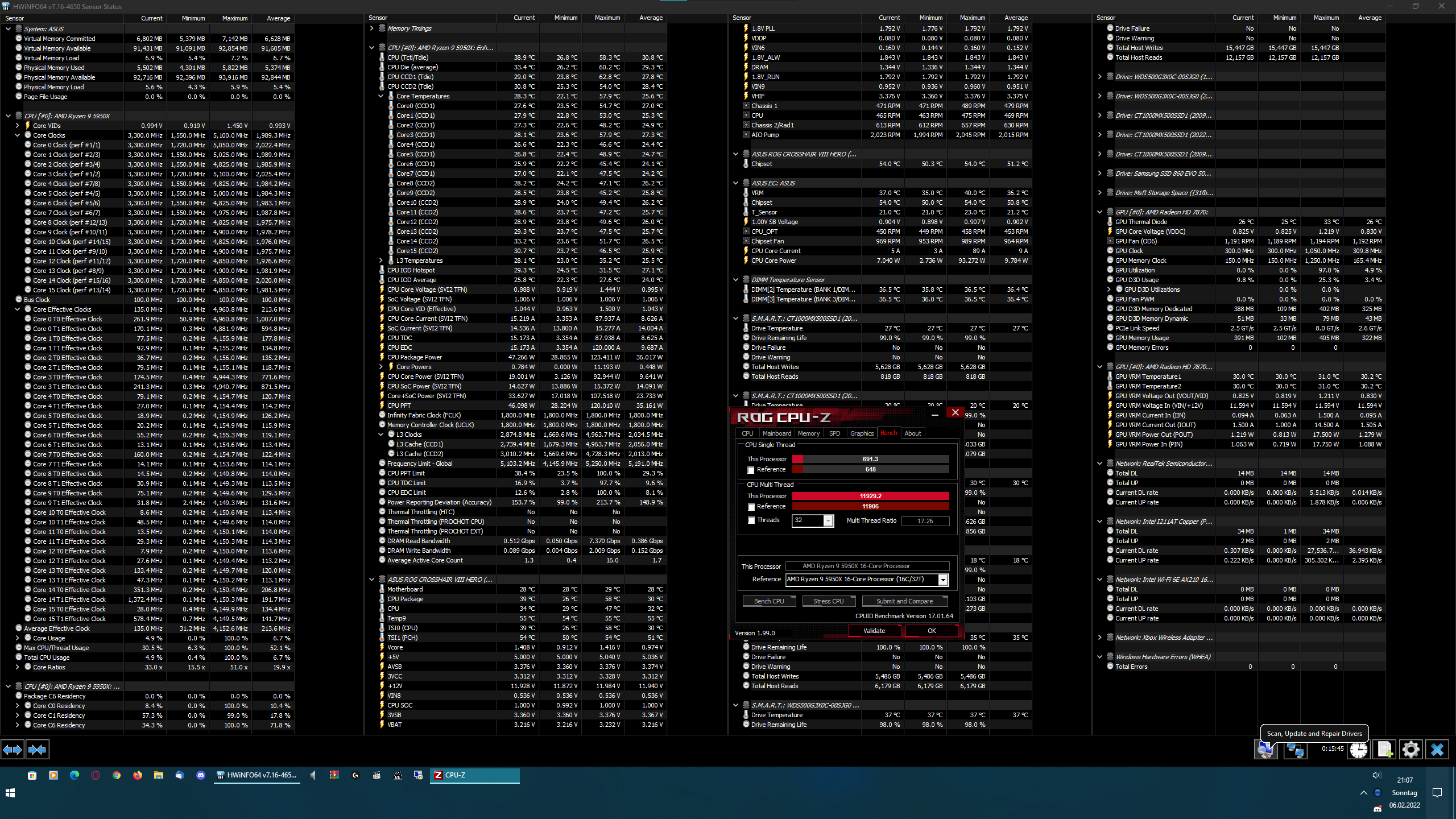Switch to the Mainboard tab in CPU-Z
Viewport: 1456px width, 819px height.
(776, 433)
